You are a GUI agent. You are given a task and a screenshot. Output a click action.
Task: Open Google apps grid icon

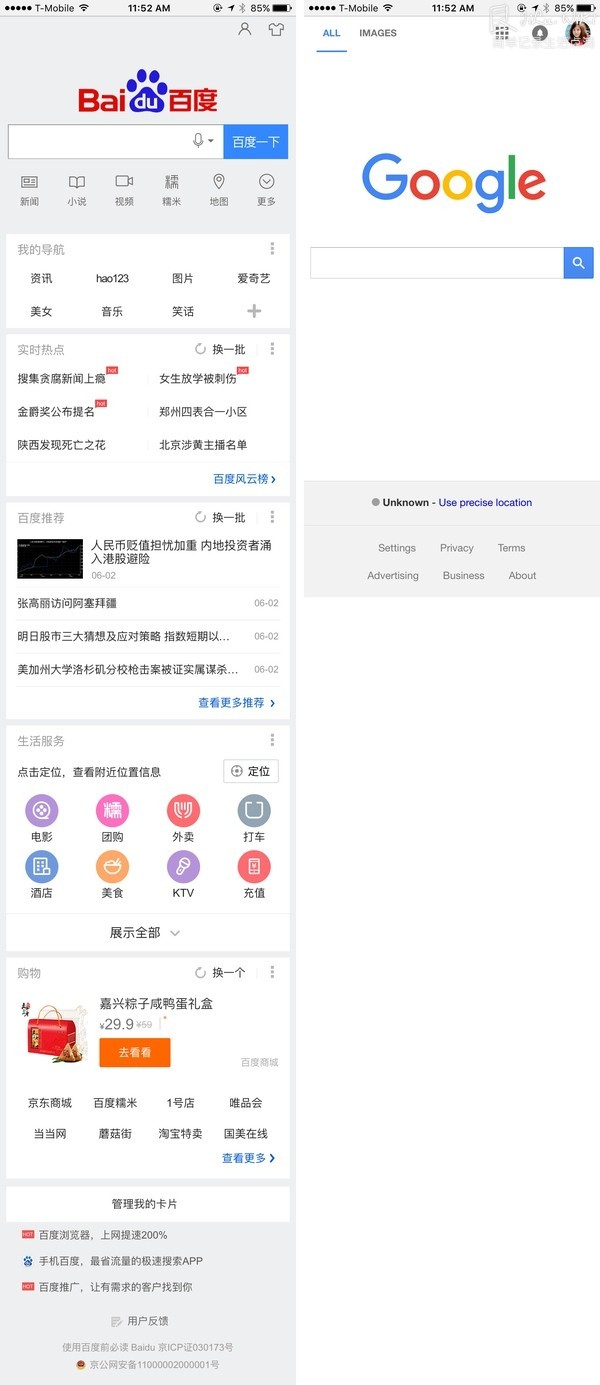point(502,33)
